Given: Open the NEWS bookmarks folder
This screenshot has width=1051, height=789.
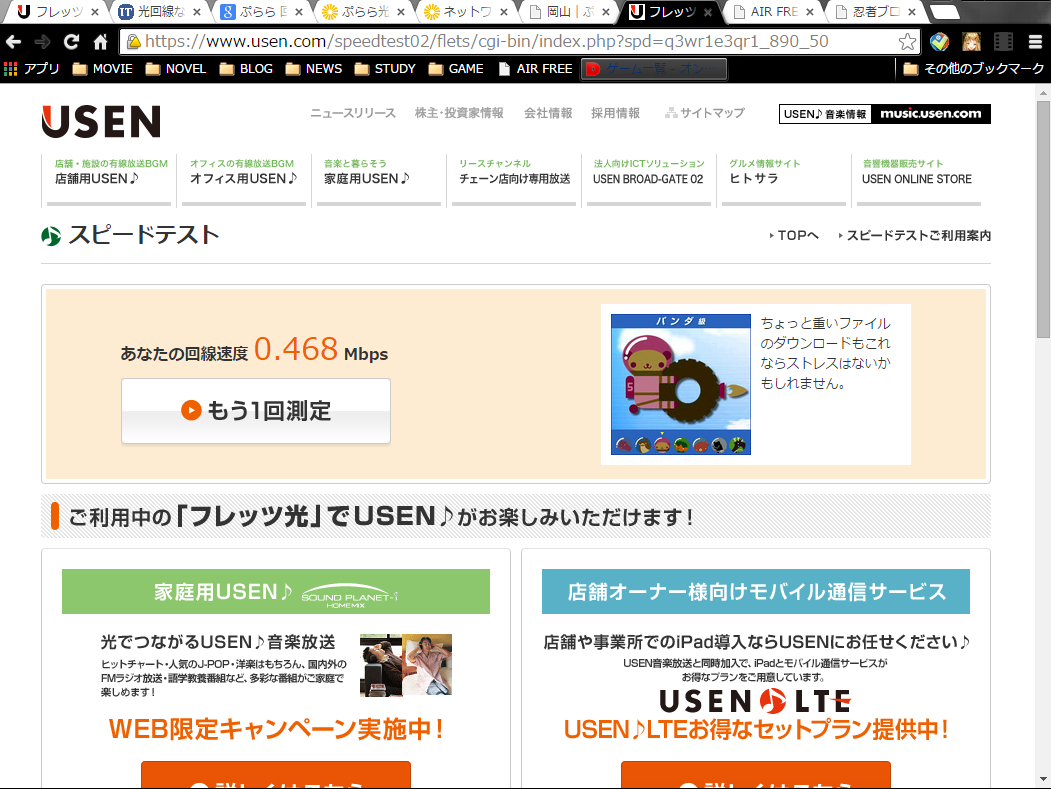Looking at the screenshot, I should click(x=314, y=68).
